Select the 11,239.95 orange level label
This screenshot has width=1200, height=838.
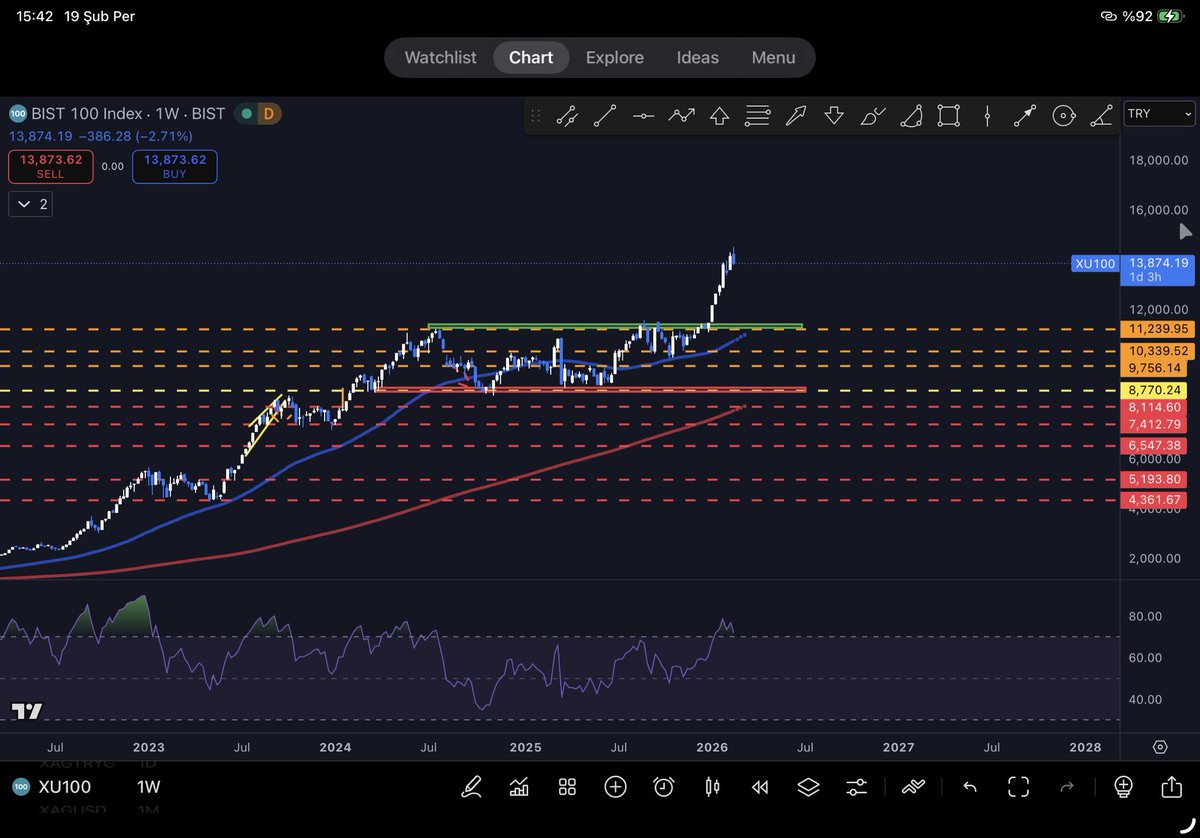click(x=1159, y=328)
